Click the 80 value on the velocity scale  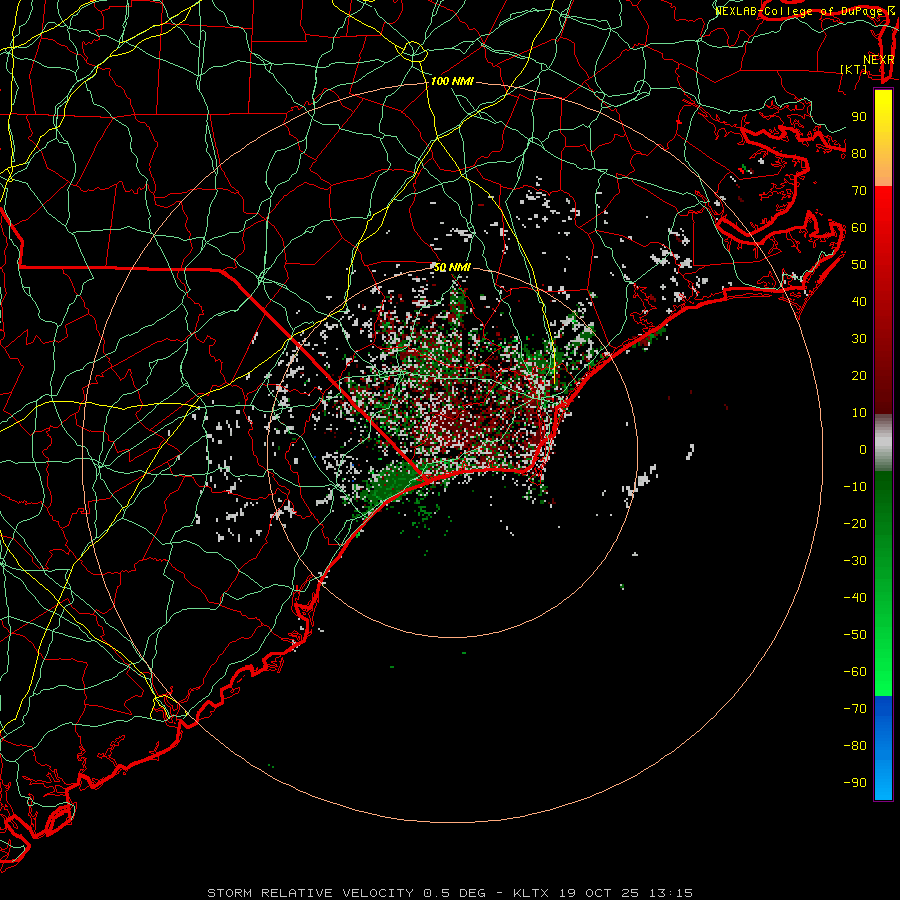[859, 154]
